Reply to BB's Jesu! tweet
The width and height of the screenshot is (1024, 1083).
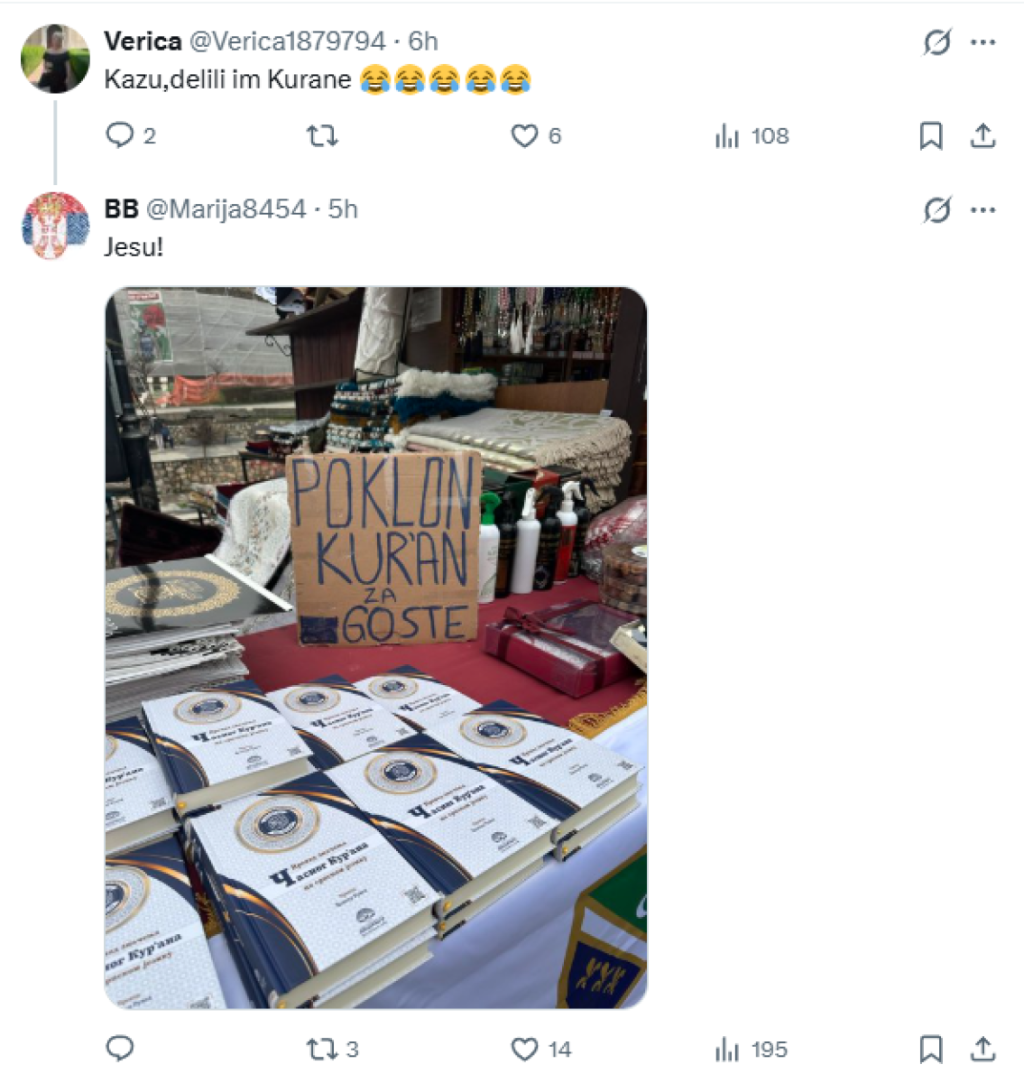coord(120,1048)
